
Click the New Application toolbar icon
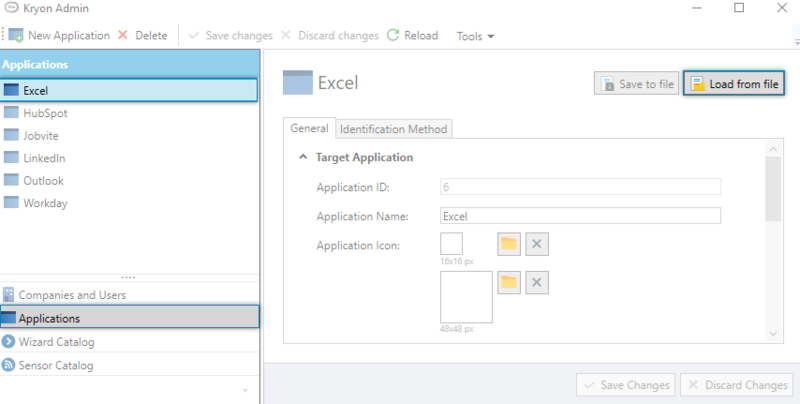click(x=15, y=35)
